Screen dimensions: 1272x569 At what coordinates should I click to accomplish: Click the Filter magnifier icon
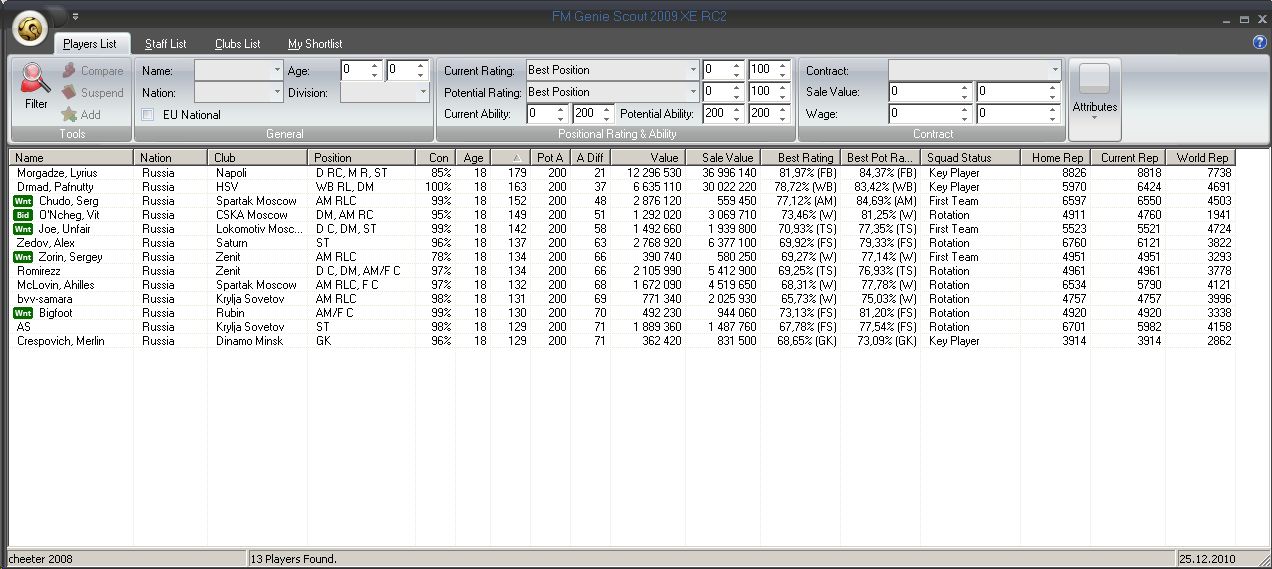pos(36,79)
